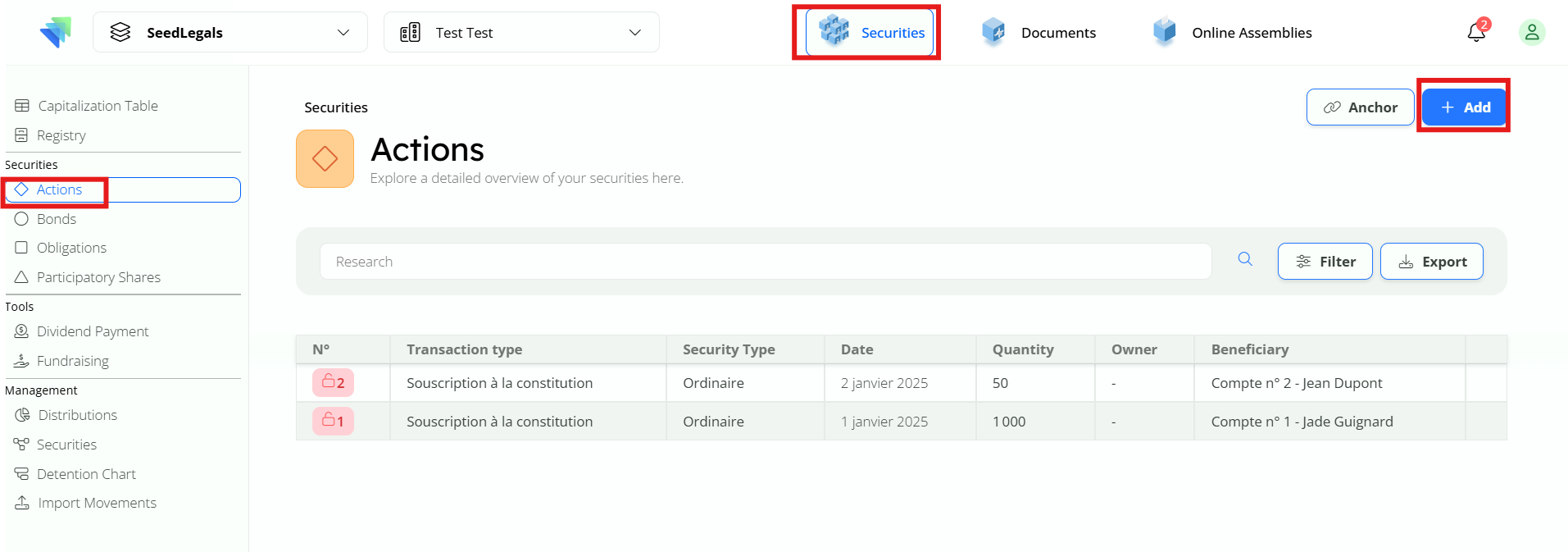Focus the Research search field
This screenshot has height=552, width=1568.
(765, 262)
